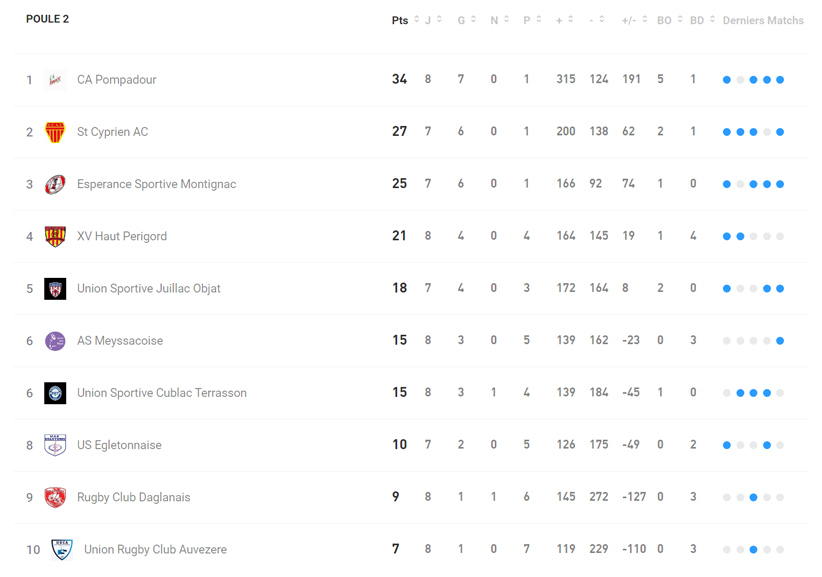Open the AS Meyssacoise team link
The width and height of the screenshot is (822, 577).
[120, 341]
